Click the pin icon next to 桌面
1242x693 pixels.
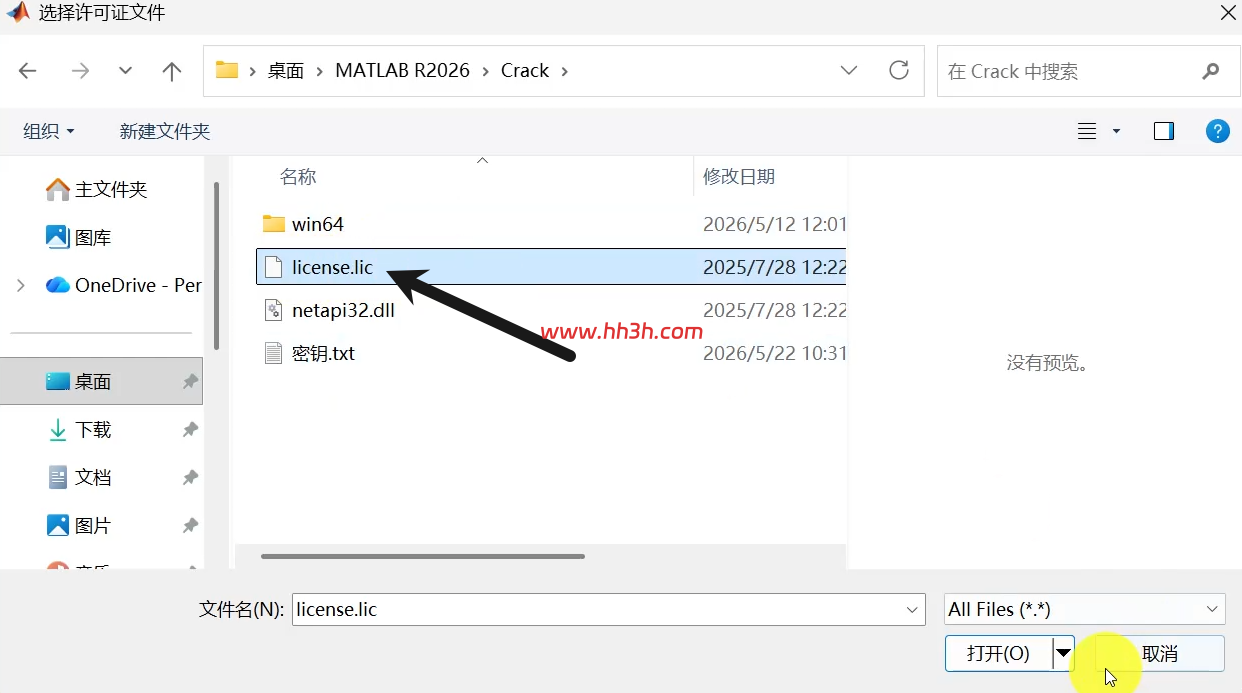click(190, 381)
